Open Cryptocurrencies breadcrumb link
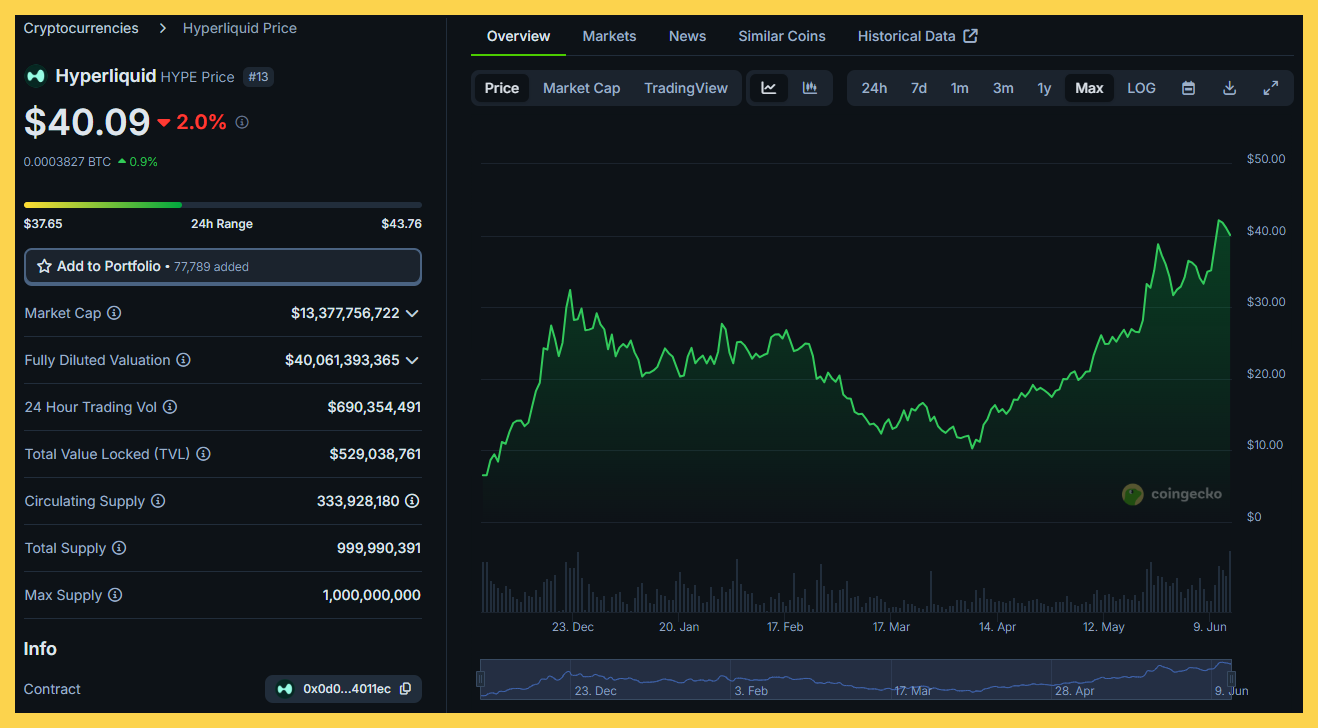Image resolution: width=1318 pixels, height=728 pixels. pos(81,28)
